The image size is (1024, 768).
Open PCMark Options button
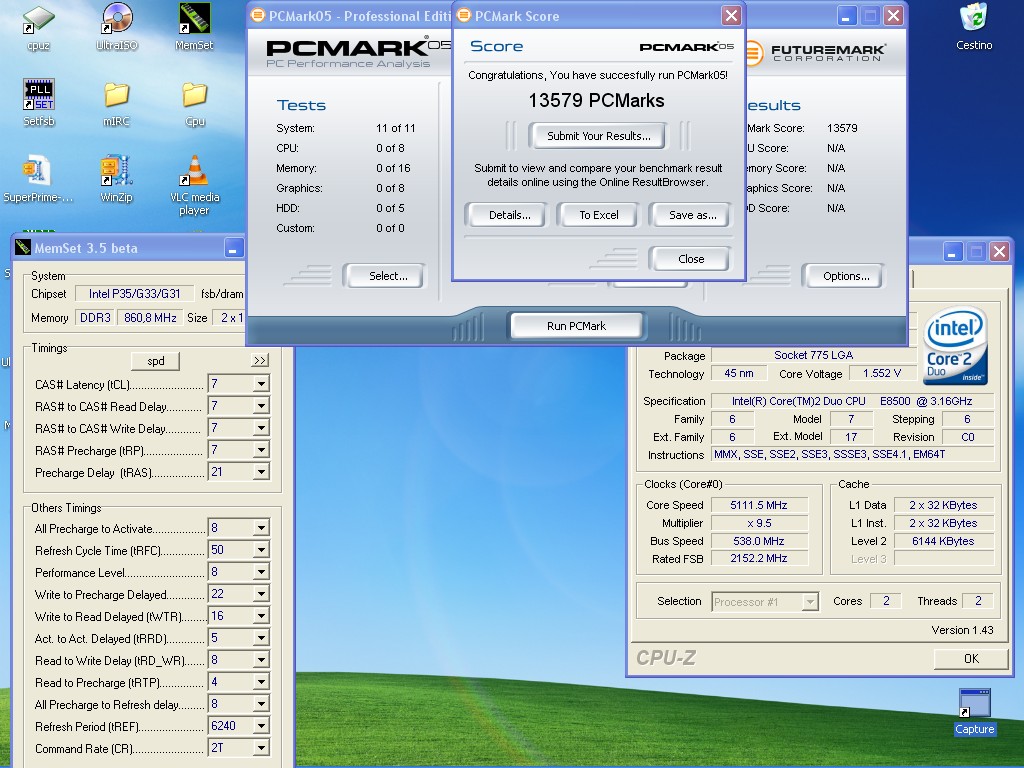click(846, 276)
